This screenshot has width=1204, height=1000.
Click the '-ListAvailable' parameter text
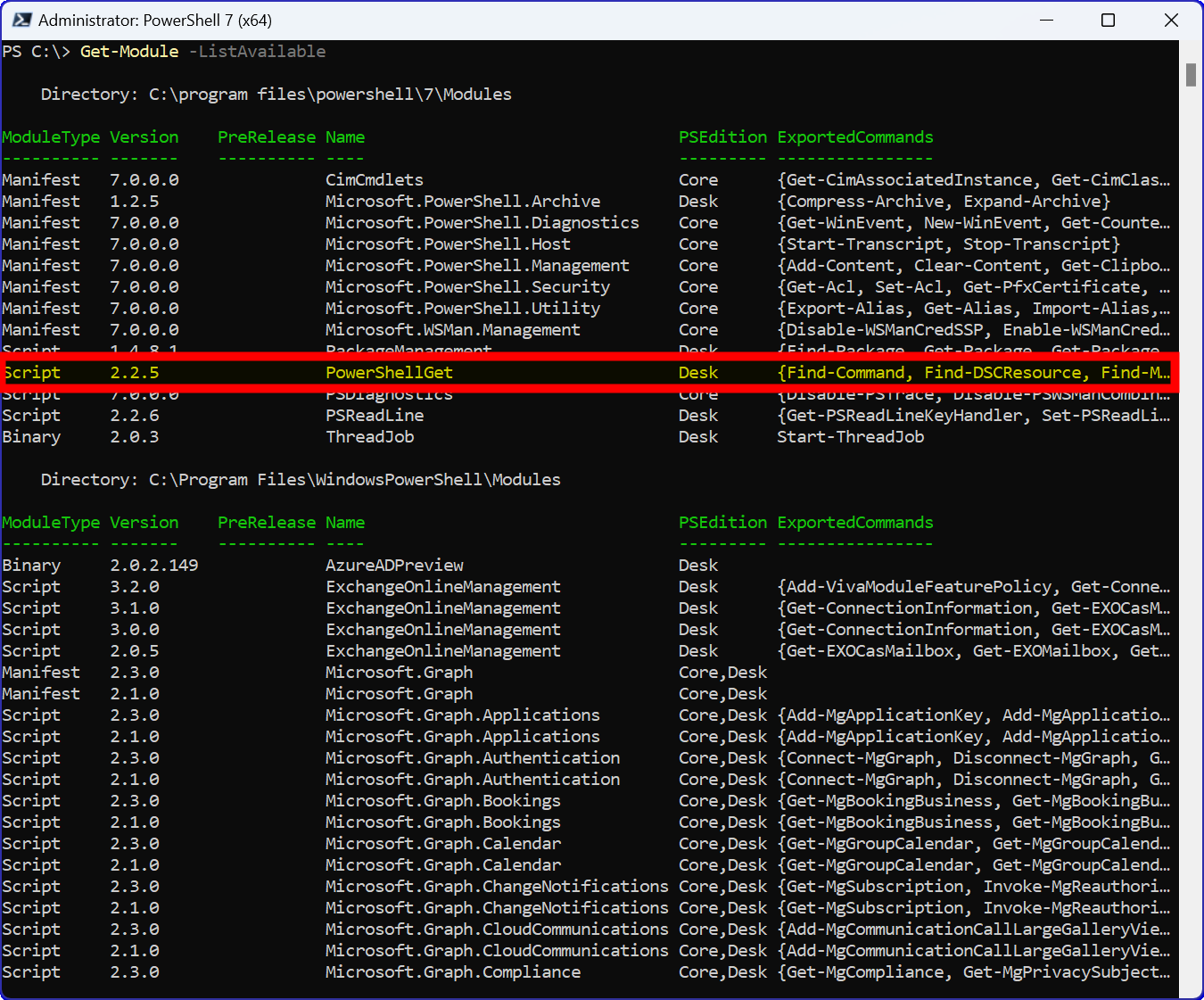pyautogui.click(x=257, y=52)
